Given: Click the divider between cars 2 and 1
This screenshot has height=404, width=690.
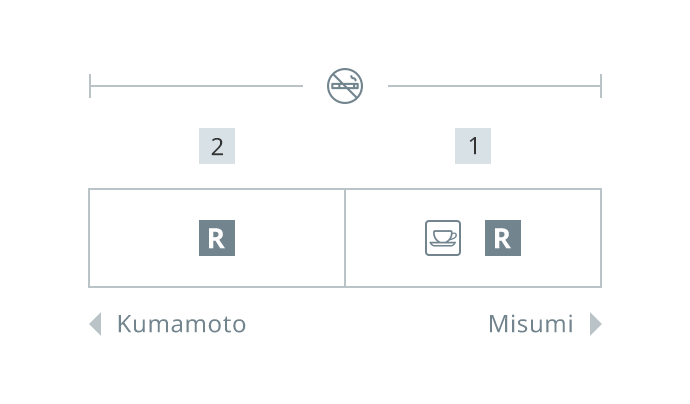Looking at the screenshot, I should [x=345, y=238].
